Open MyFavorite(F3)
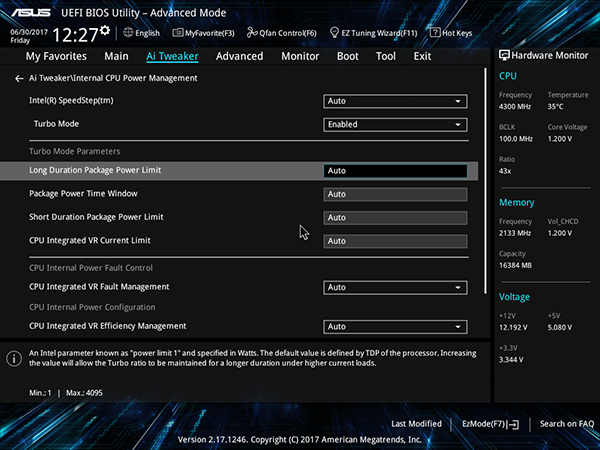The width and height of the screenshot is (600, 450). (x=204, y=33)
